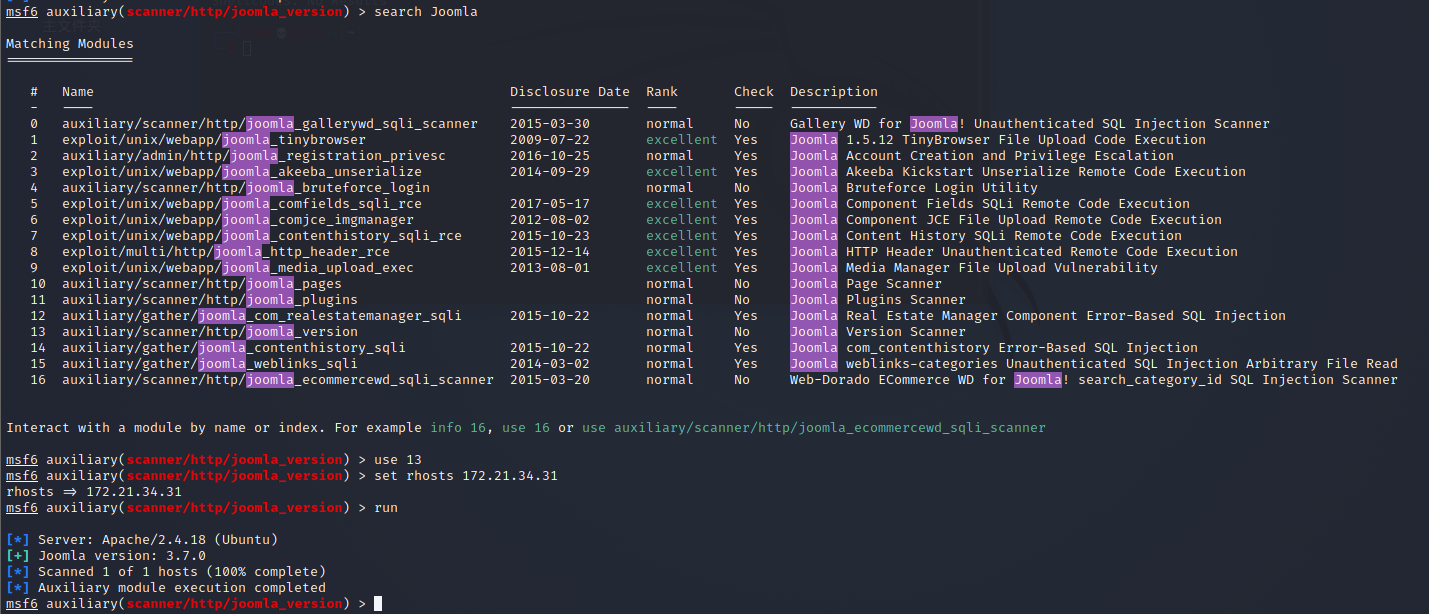Image resolution: width=1429 pixels, height=614 pixels.
Task: Click the Check column header
Action: (x=754, y=92)
